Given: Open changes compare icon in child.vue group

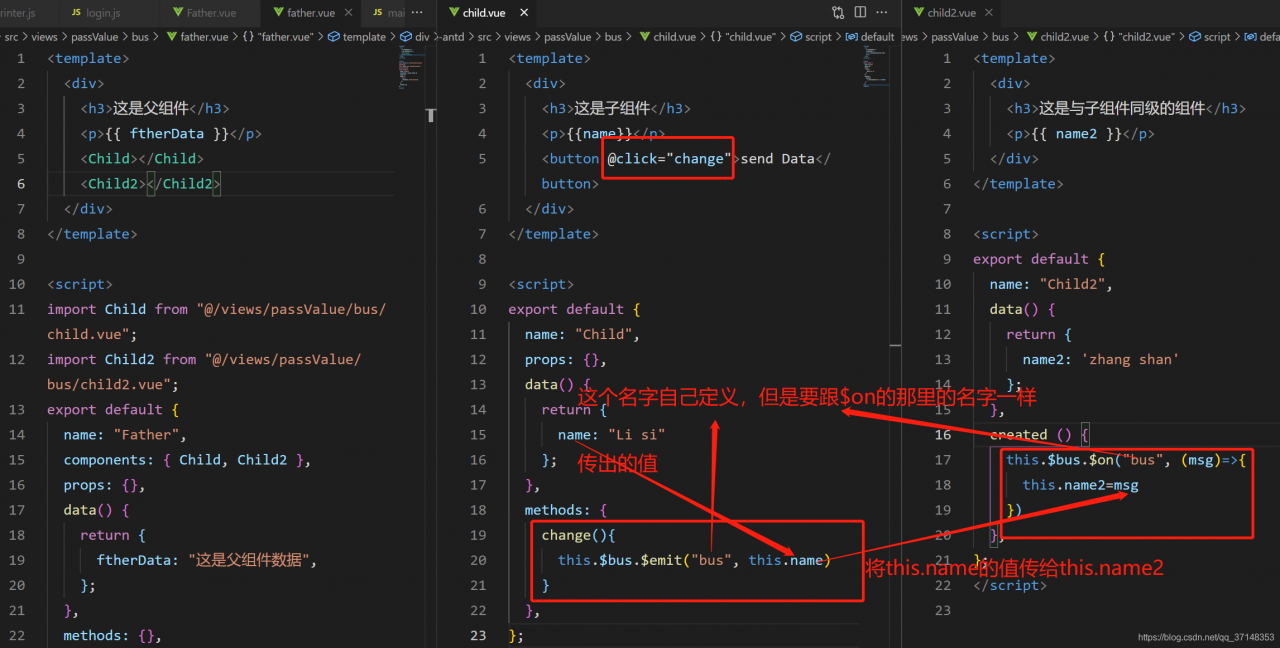Looking at the screenshot, I should point(838,13).
